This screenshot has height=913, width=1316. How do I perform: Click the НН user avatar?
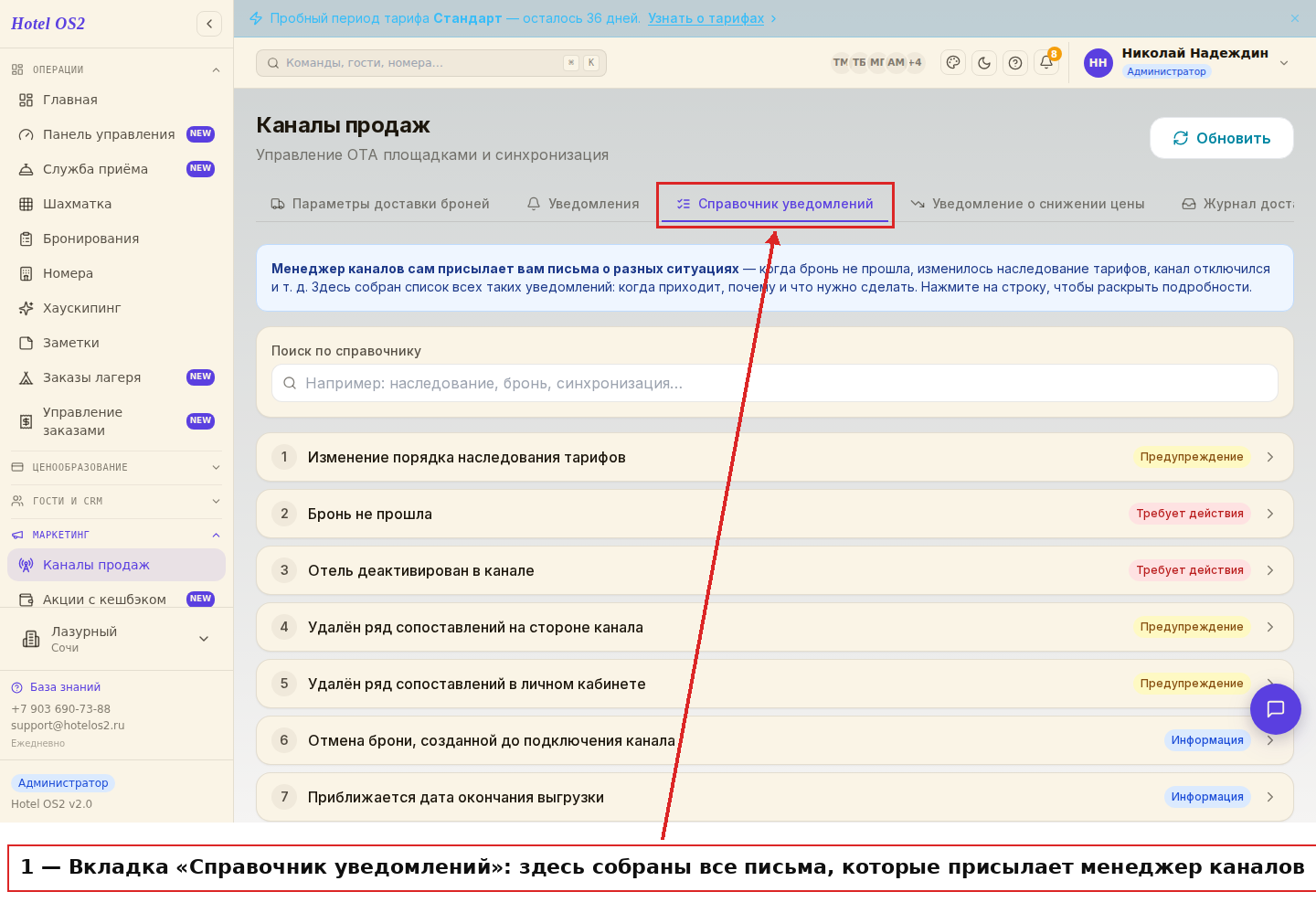1098,63
